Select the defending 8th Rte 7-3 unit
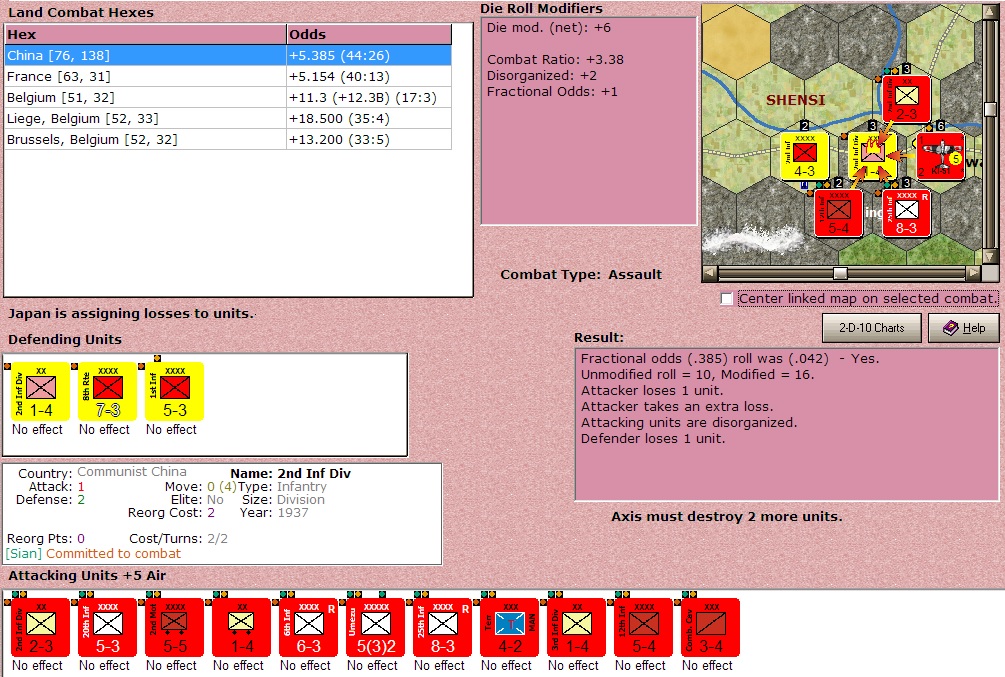The image size is (1005, 677). tap(108, 391)
